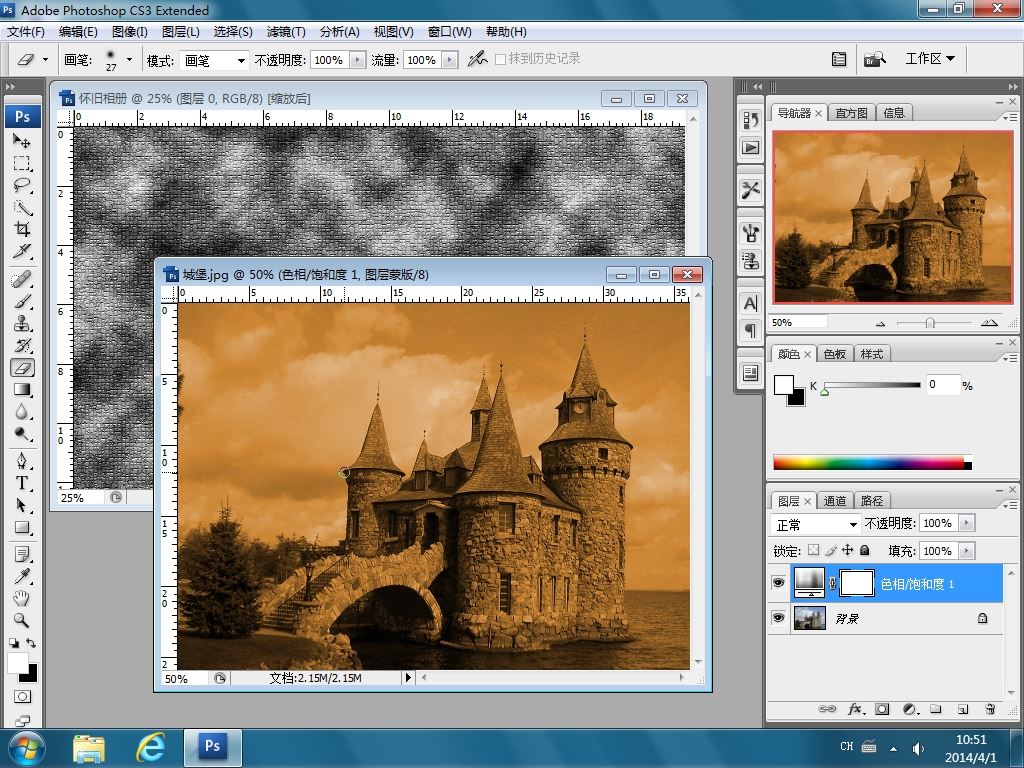Select the Lasso tool
Image resolution: width=1024 pixels, height=768 pixels.
pos(22,185)
